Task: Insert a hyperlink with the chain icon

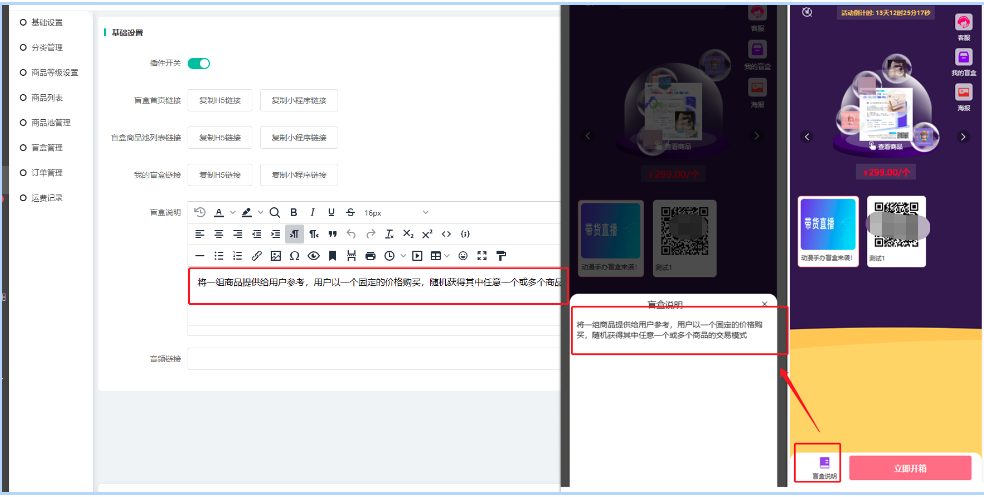Action: click(x=257, y=256)
